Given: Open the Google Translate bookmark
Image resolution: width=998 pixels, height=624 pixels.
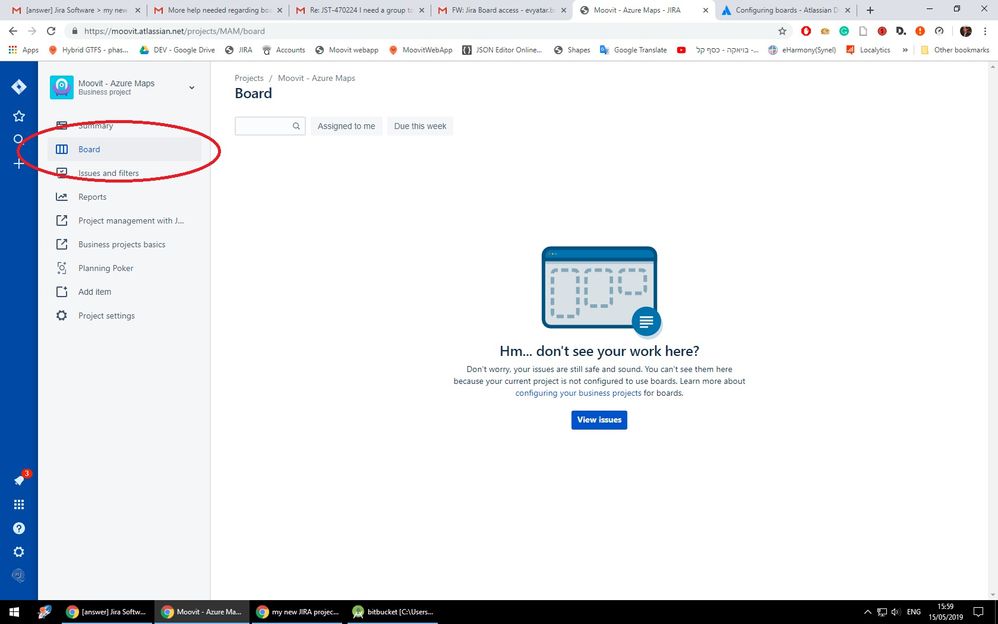Looking at the screenshot, I should (x=634, y=50).
